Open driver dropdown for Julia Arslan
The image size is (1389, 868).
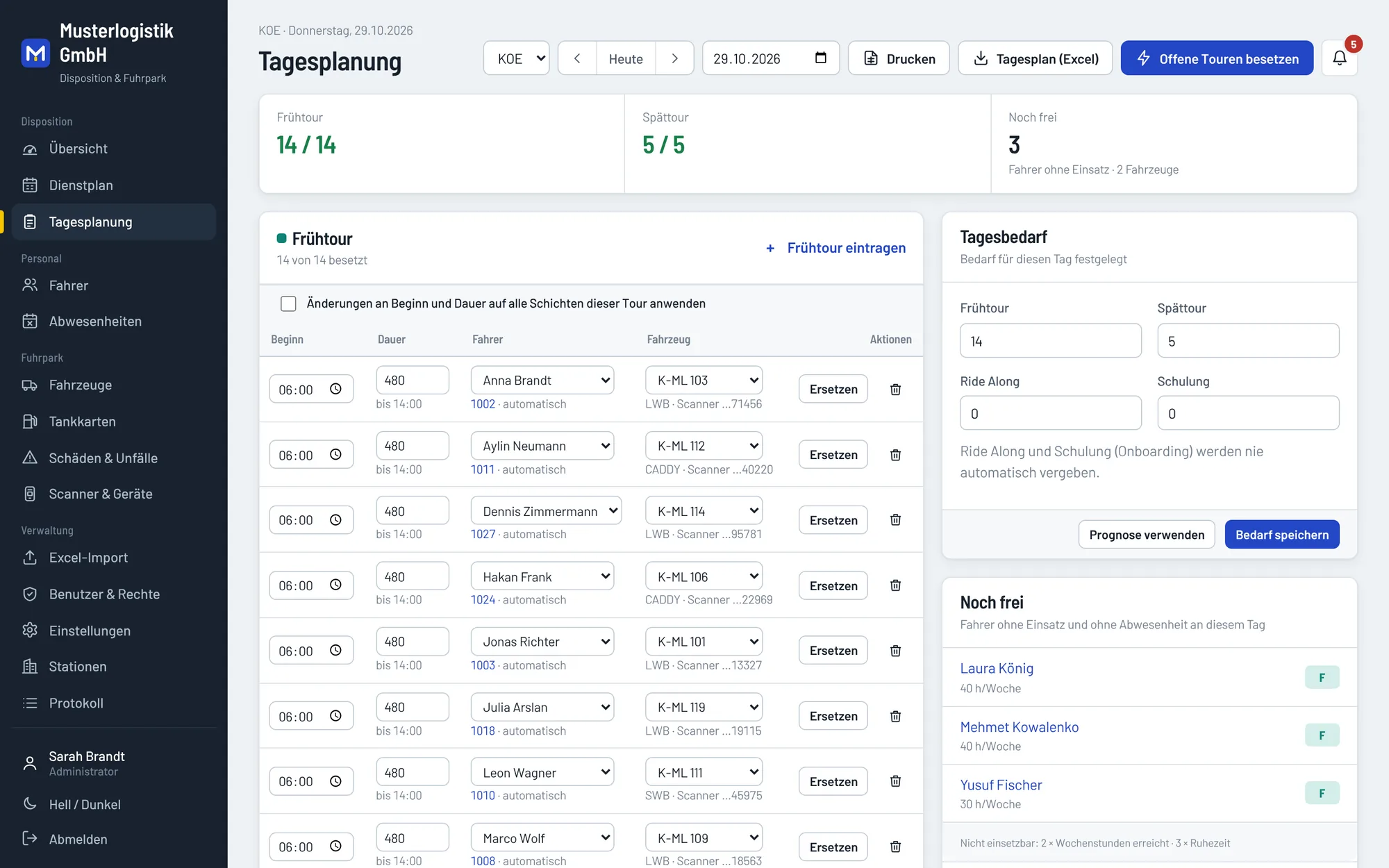542,707
